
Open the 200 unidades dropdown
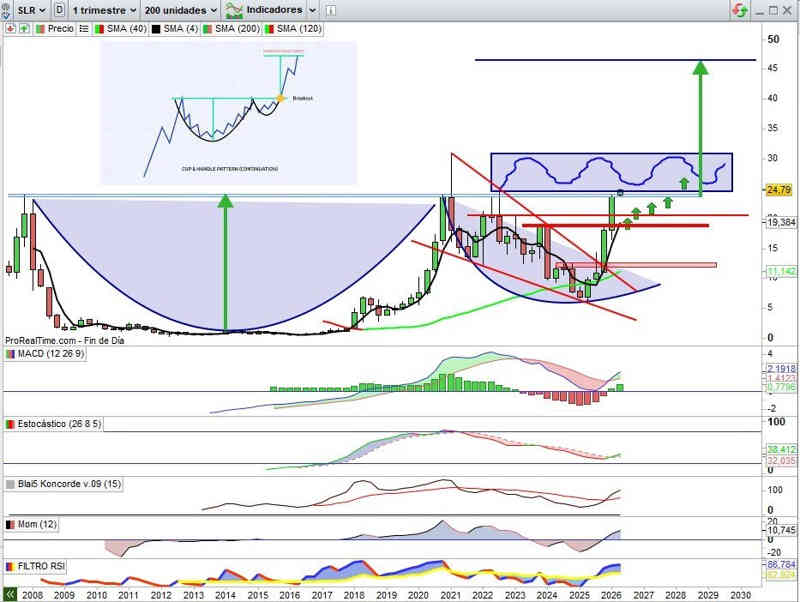point(181,10)
